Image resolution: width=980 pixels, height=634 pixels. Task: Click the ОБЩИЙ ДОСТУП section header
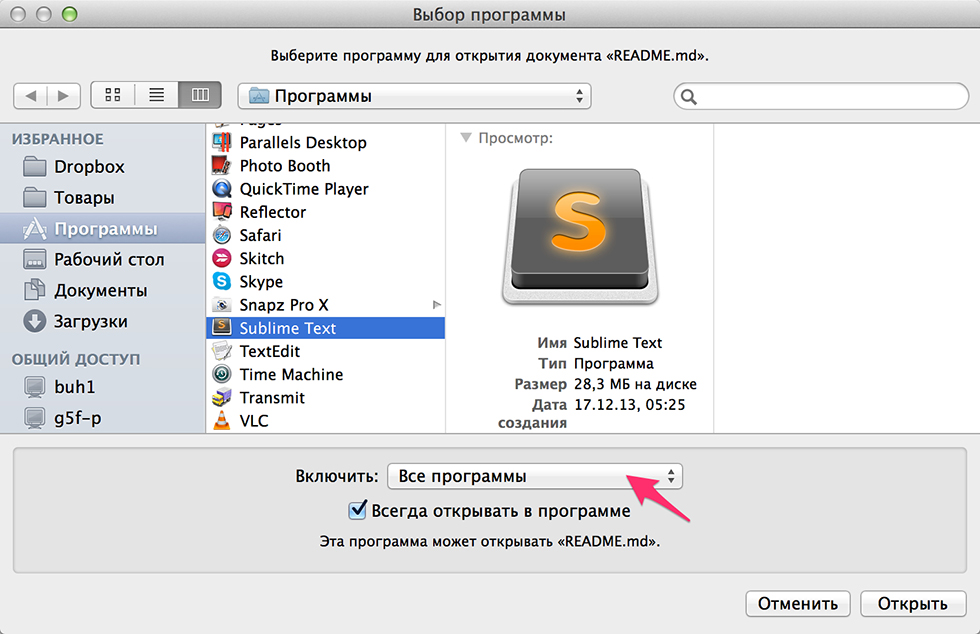tap(76, 359)
